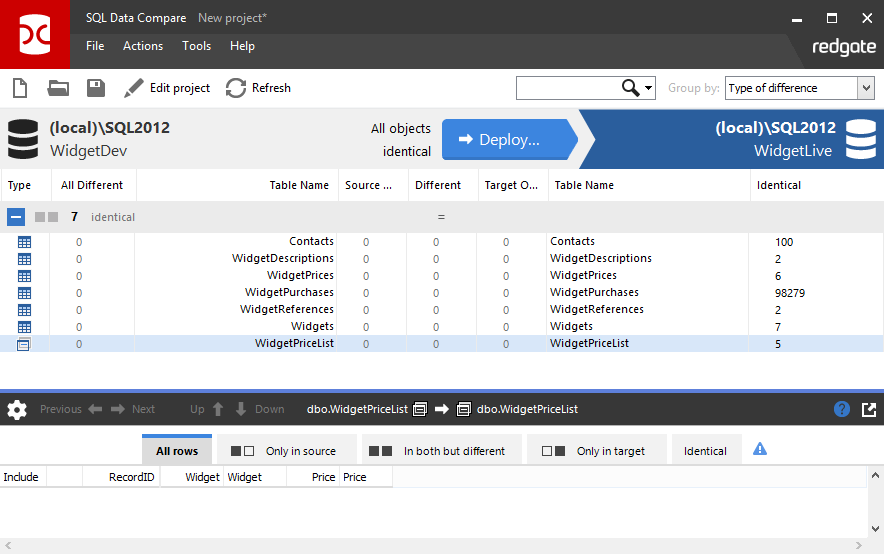The width and height of the screenshot is (884, 554).
Task: Expand the search options dropdown arrow
Action: 649,88
